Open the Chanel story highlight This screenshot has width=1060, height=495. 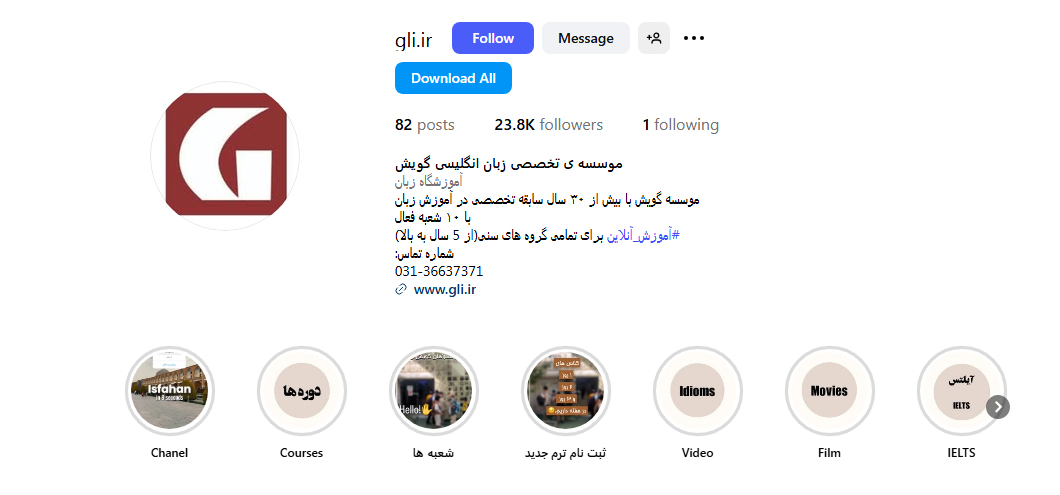[170, 391]
